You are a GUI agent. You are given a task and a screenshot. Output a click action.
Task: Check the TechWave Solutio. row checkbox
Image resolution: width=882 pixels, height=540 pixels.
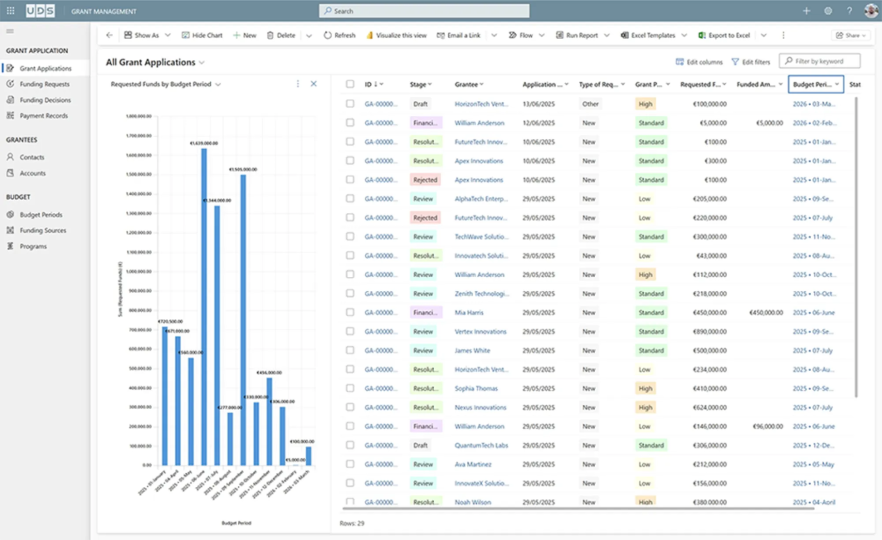pyautogui.click(x=350, y=236)
